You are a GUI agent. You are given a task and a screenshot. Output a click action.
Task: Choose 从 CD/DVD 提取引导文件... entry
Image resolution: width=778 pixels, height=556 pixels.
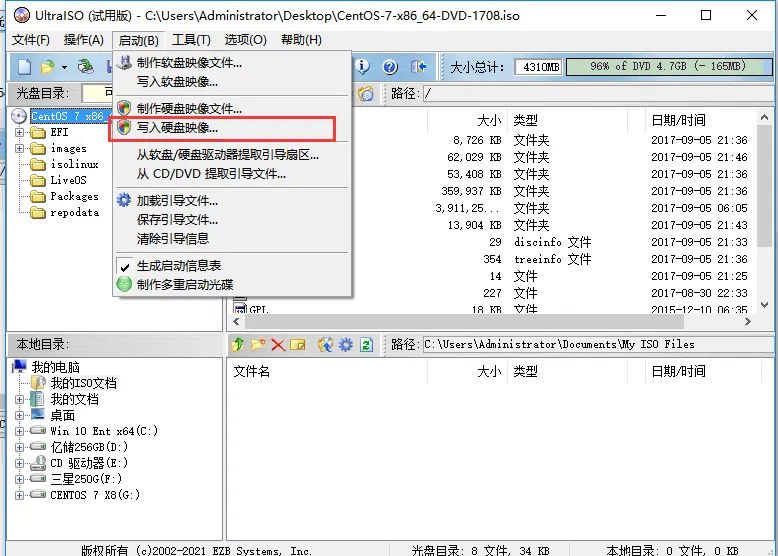click(232, 174)
